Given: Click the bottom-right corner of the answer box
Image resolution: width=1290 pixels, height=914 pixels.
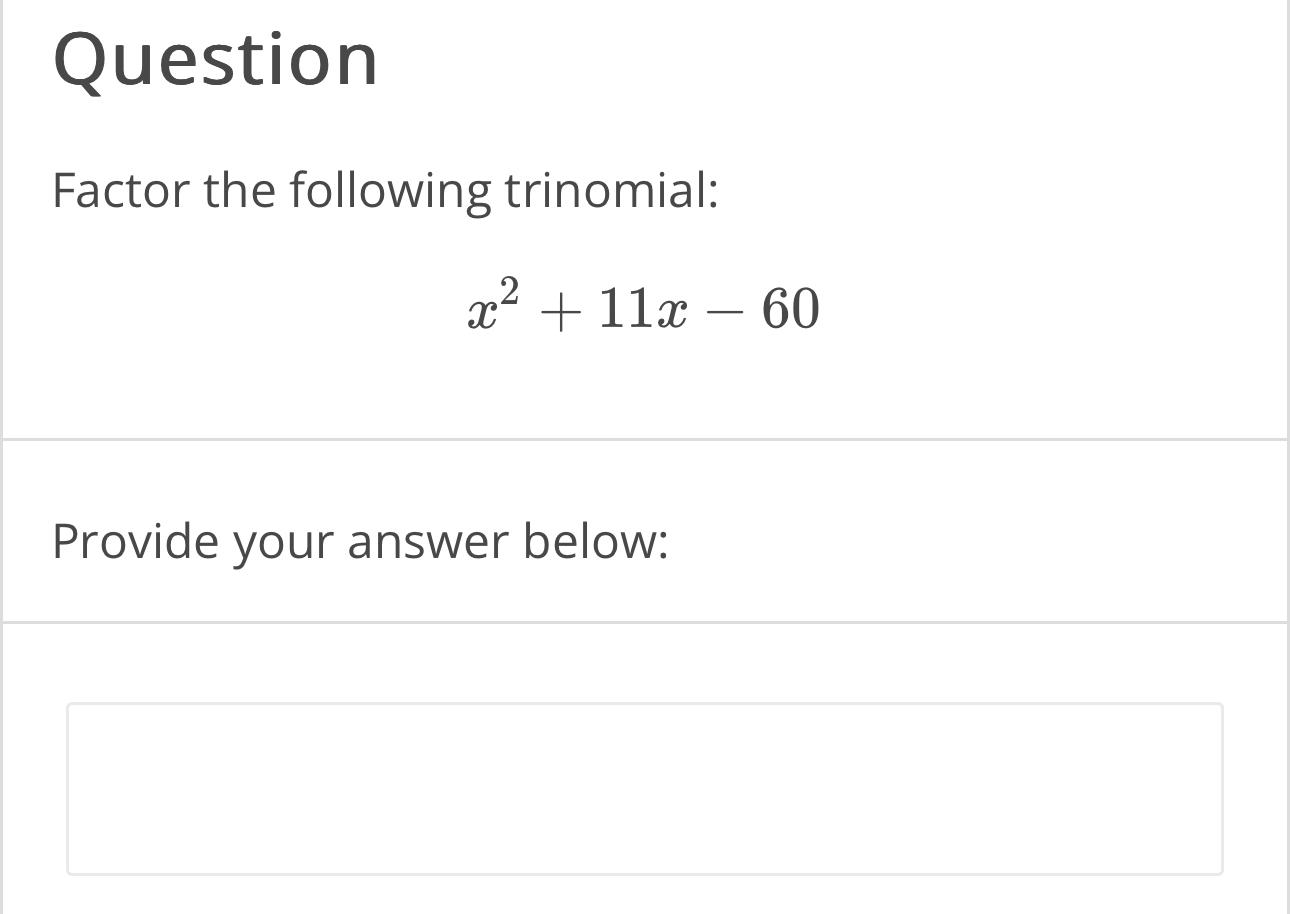Looking at the screenshot, I should pos(1222,872).
